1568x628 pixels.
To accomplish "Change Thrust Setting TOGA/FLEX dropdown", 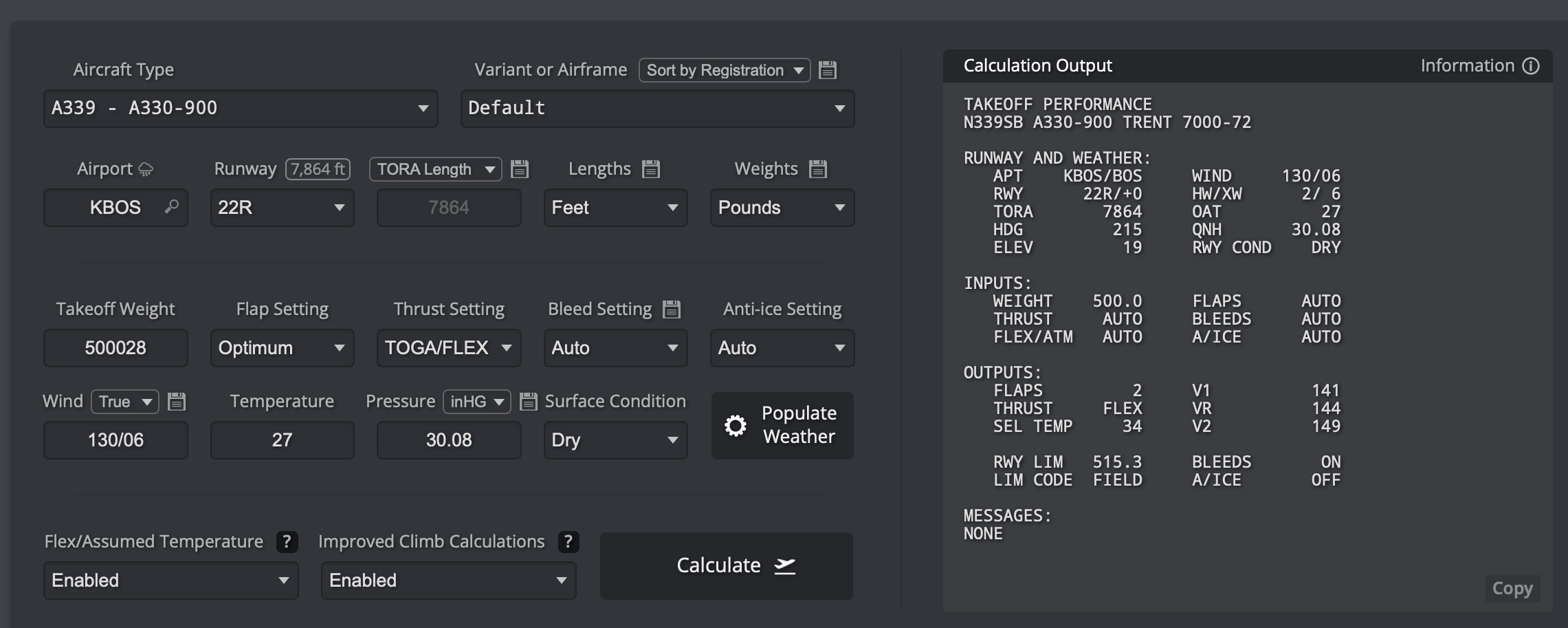I will (x=448, y=348).
